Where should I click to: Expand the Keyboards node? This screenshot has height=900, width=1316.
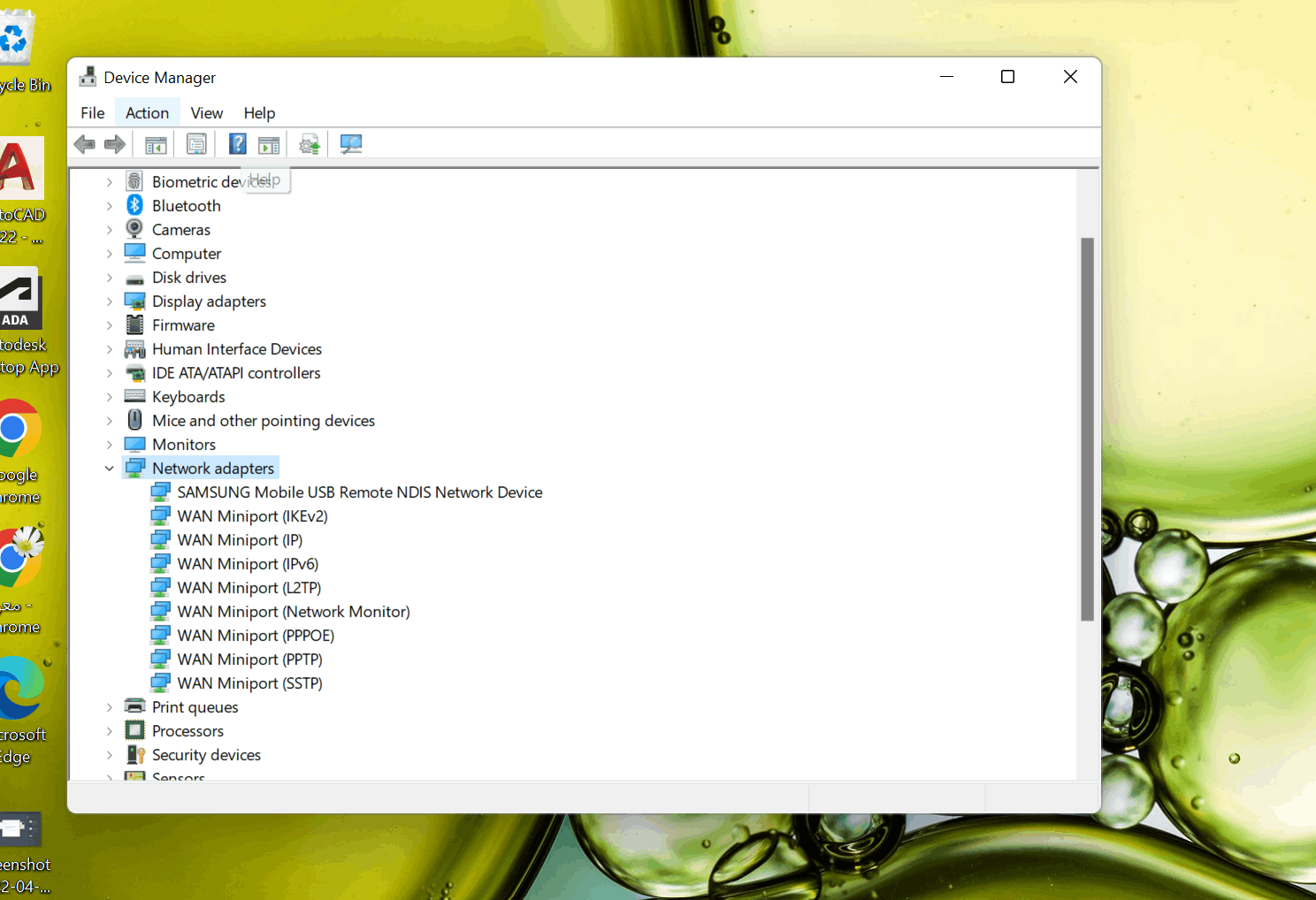click(110, 397)
